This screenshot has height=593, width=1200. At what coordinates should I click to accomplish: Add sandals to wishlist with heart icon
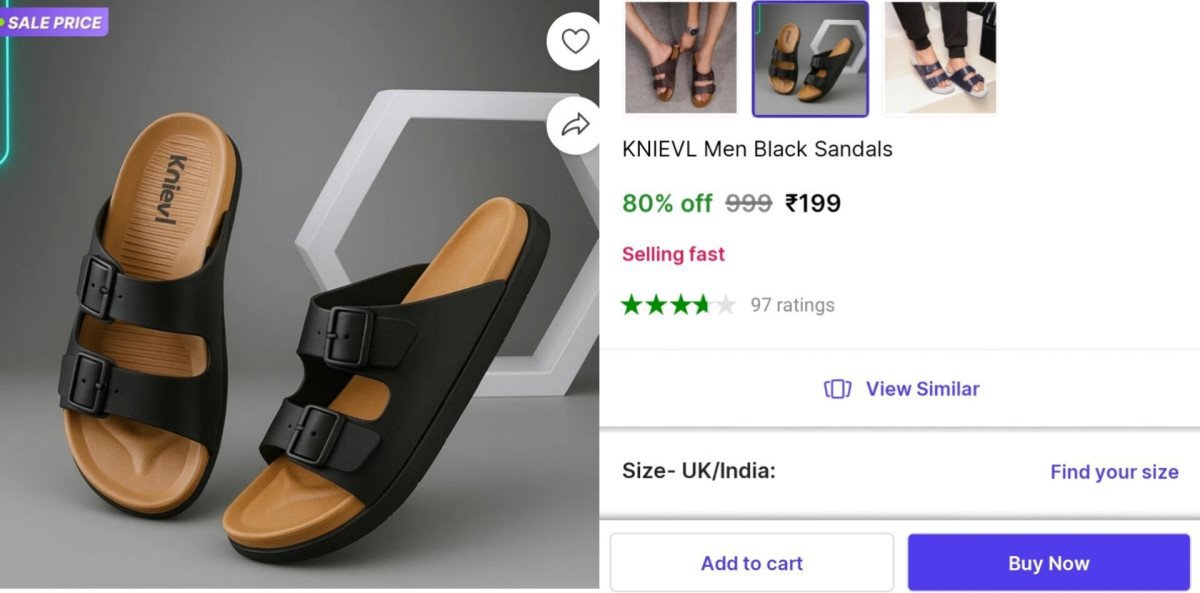(575, 41)
